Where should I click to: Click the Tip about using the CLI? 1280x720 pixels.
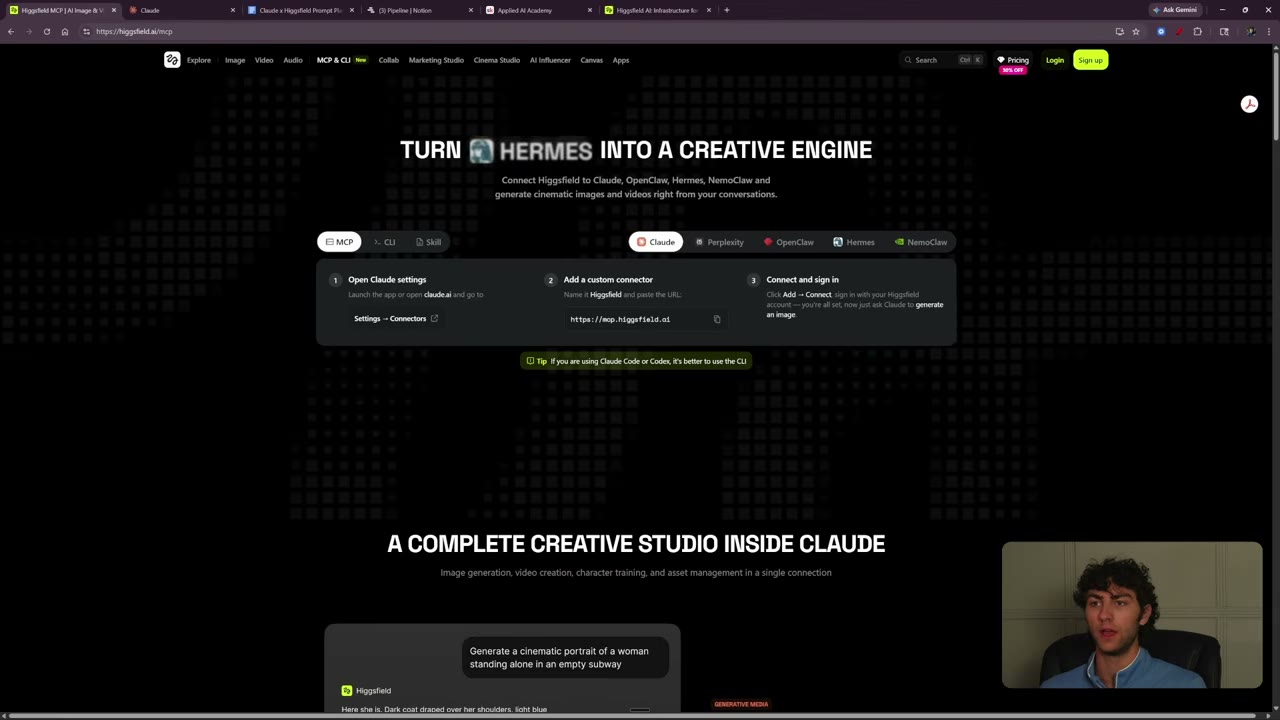[x=636, y=361]
